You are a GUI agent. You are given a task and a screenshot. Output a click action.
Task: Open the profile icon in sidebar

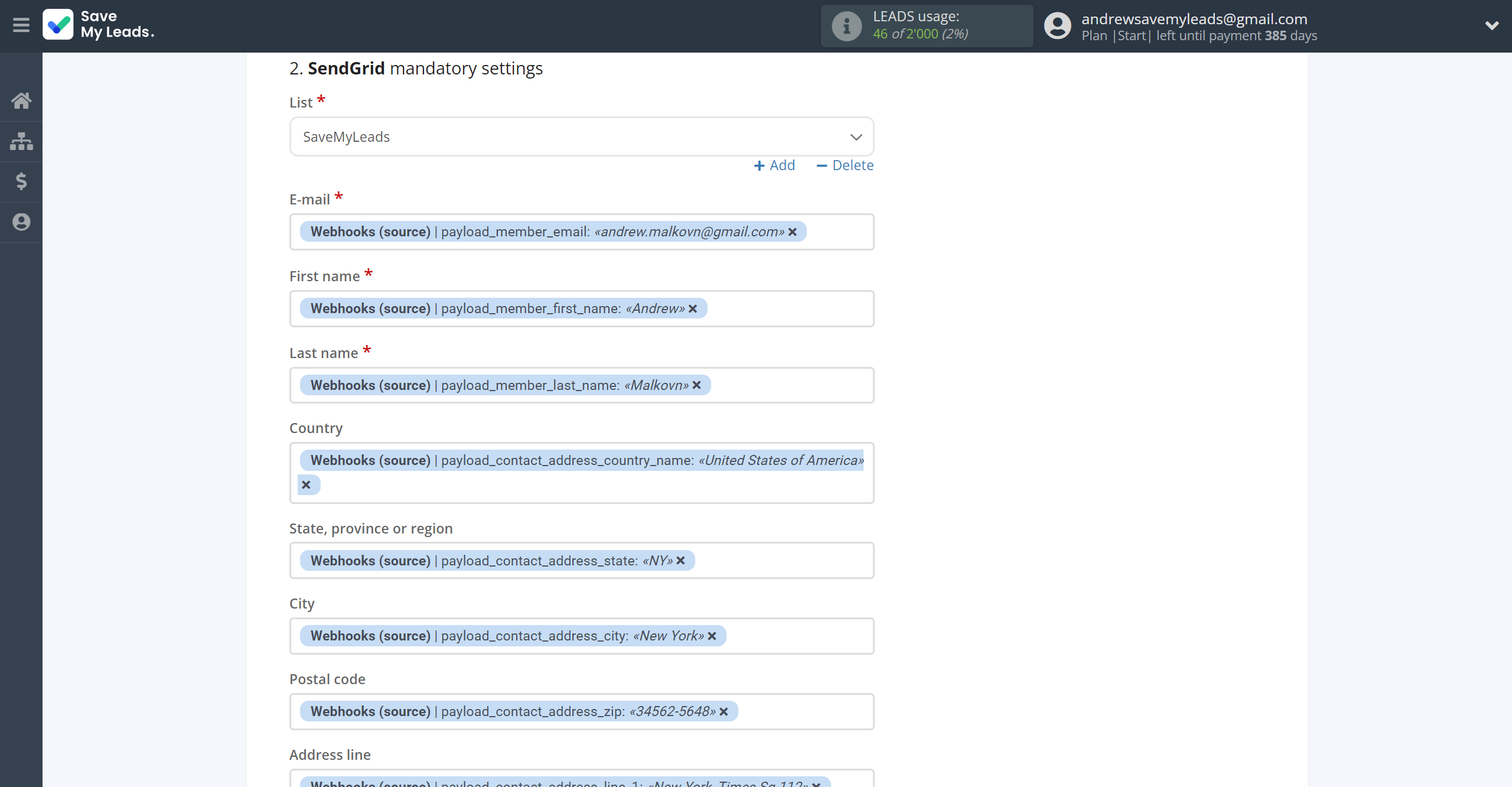(x=21, y=222)
